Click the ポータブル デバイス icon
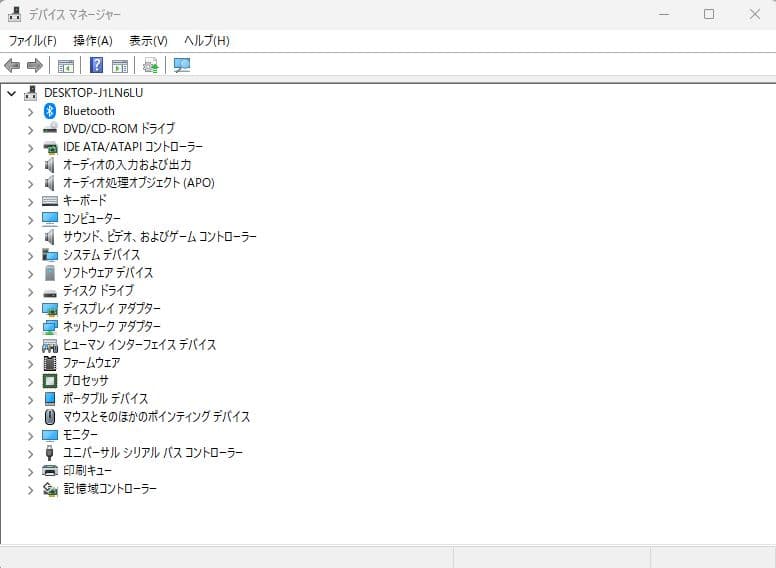This screenshot has width=776, height=568. [x=50, y=399]
